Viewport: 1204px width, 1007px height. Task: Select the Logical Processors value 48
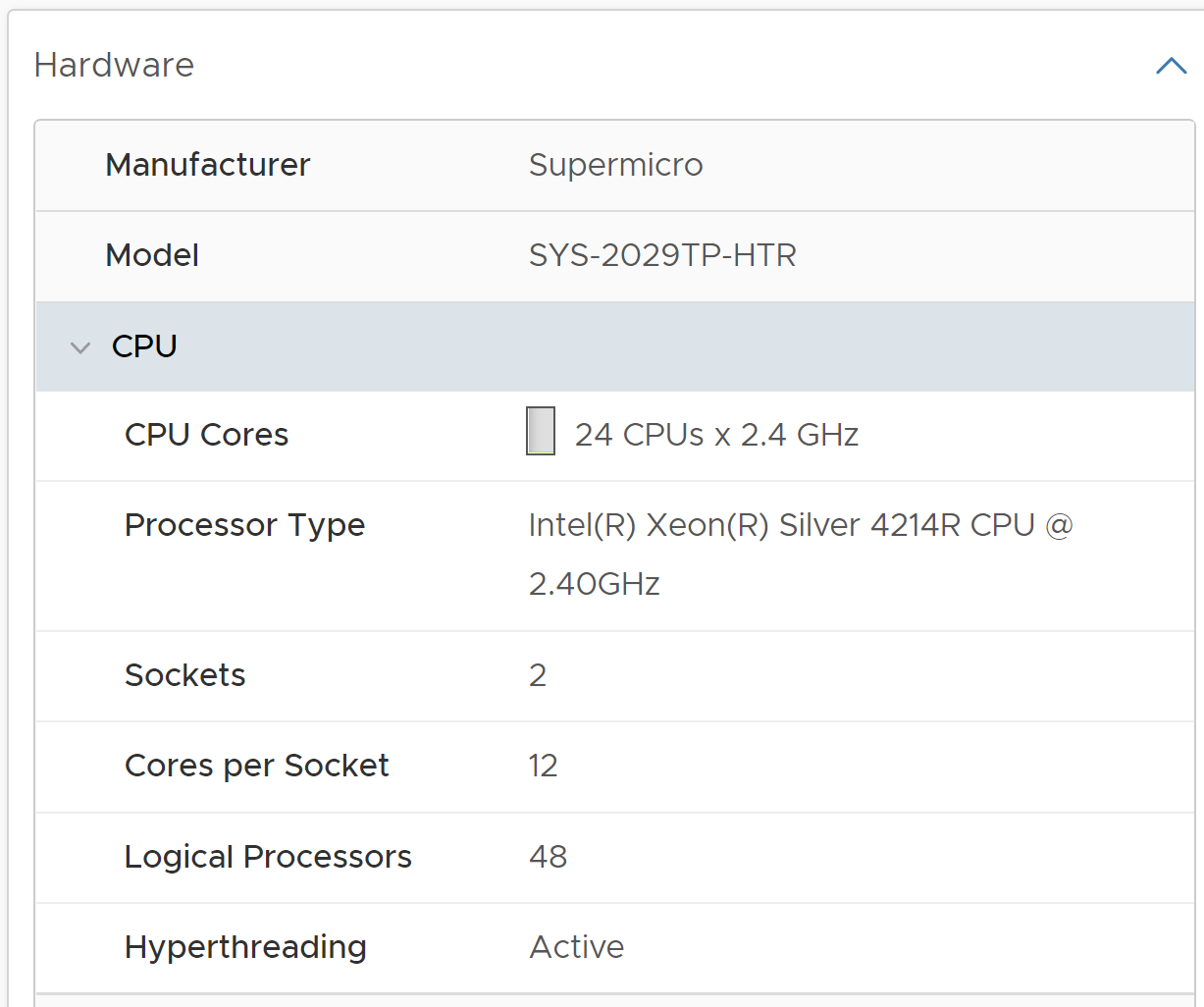(x=548, y=857)
